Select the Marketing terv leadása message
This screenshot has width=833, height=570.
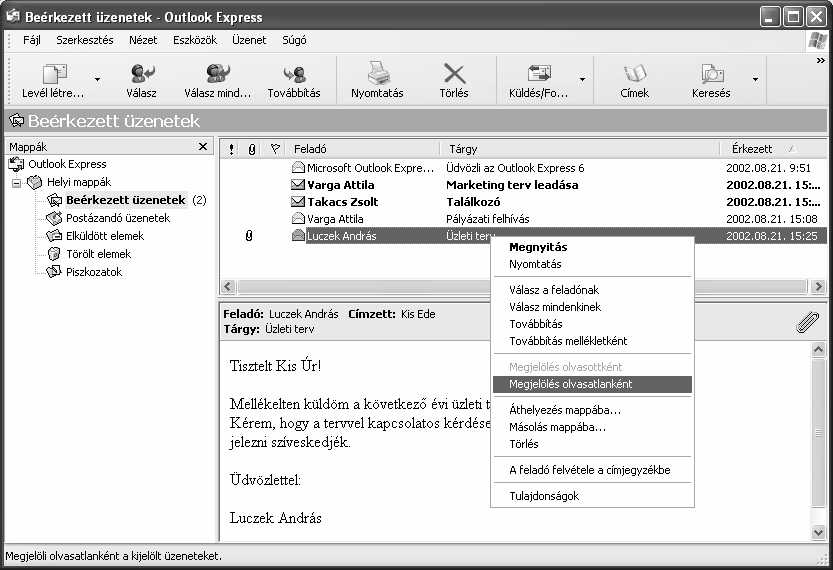(523, 185)
